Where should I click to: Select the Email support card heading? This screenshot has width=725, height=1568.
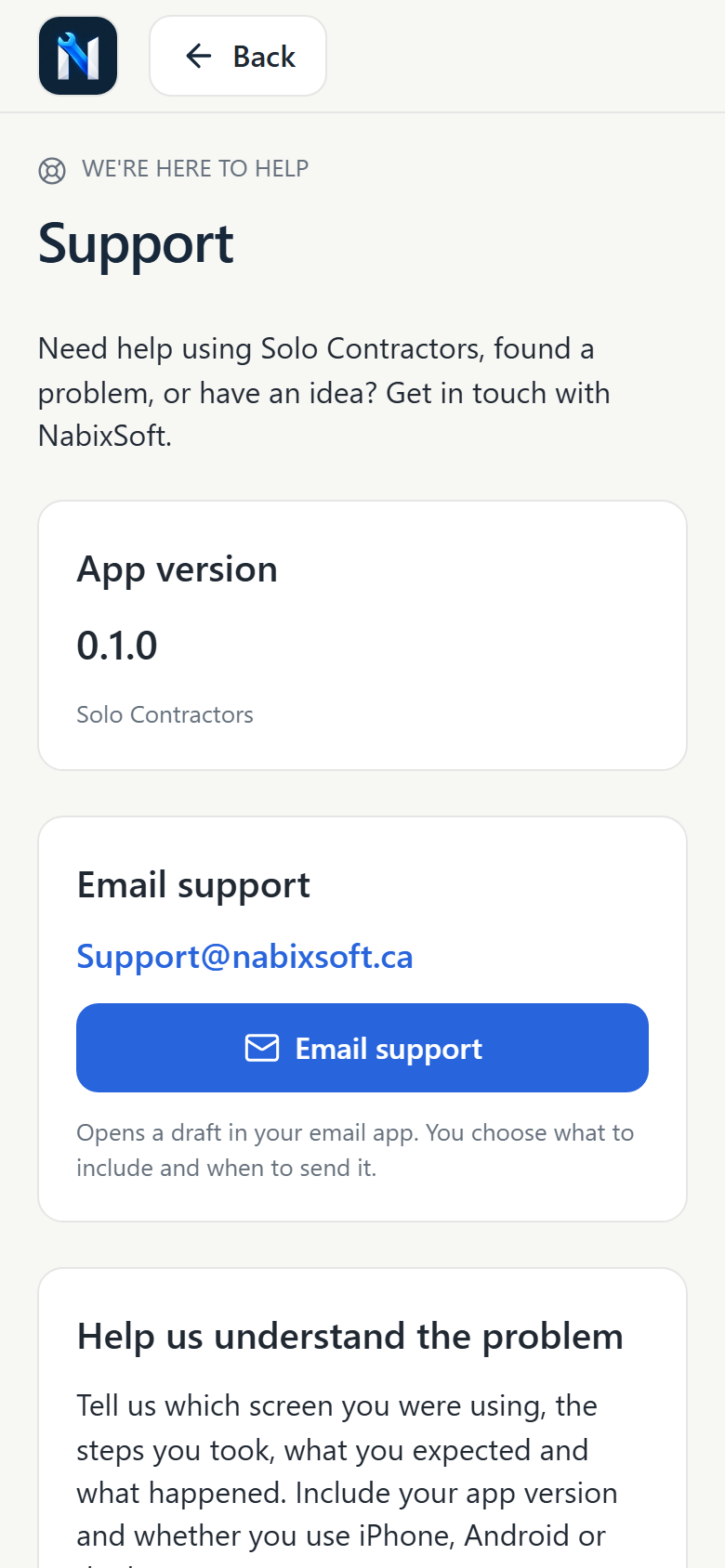[193, 885]
